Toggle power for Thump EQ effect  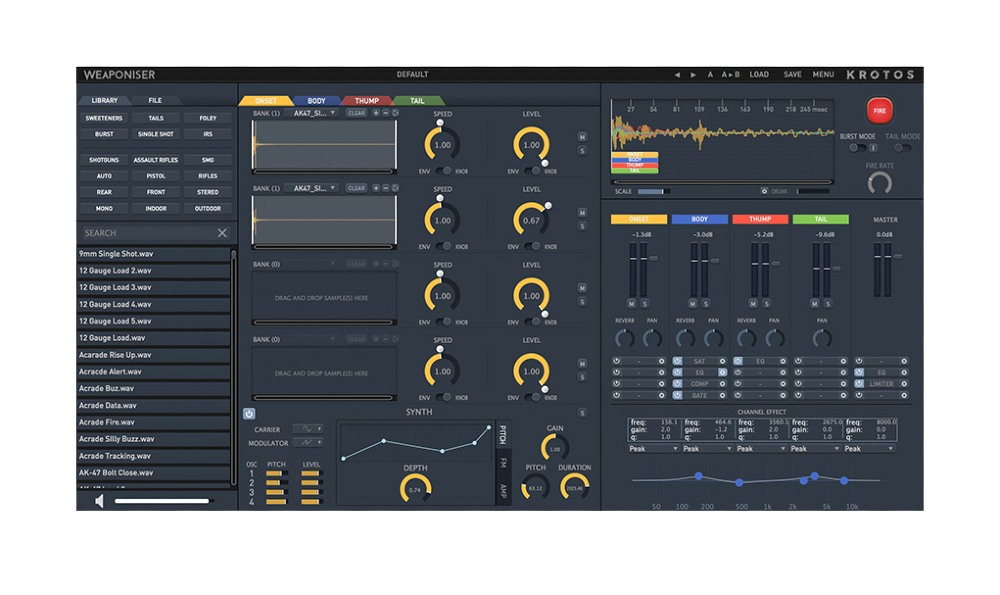(738, 361)
